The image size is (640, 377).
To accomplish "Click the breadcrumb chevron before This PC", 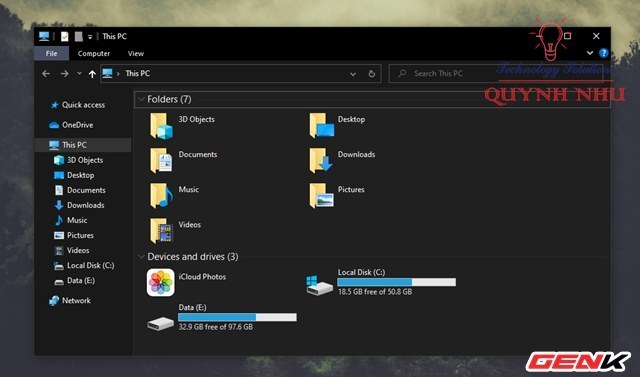I will click(x=118, y=74).
